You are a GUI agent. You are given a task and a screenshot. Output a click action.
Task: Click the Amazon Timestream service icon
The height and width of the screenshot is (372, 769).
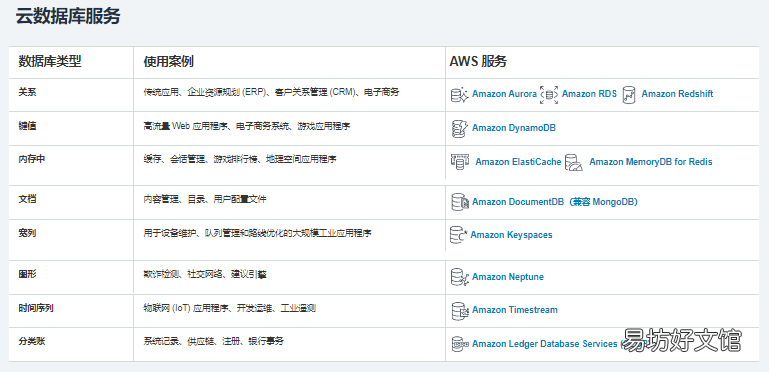point(460,310)
